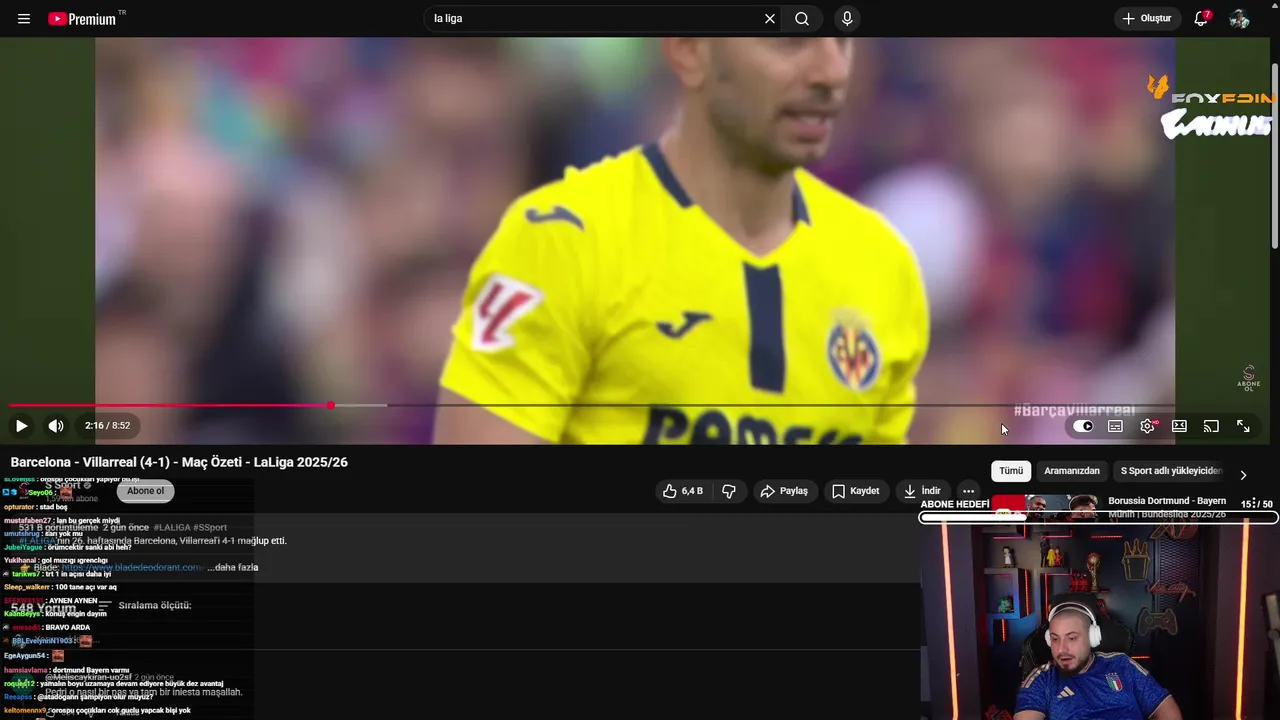Share the video via Paylaş

click(784, 491)
